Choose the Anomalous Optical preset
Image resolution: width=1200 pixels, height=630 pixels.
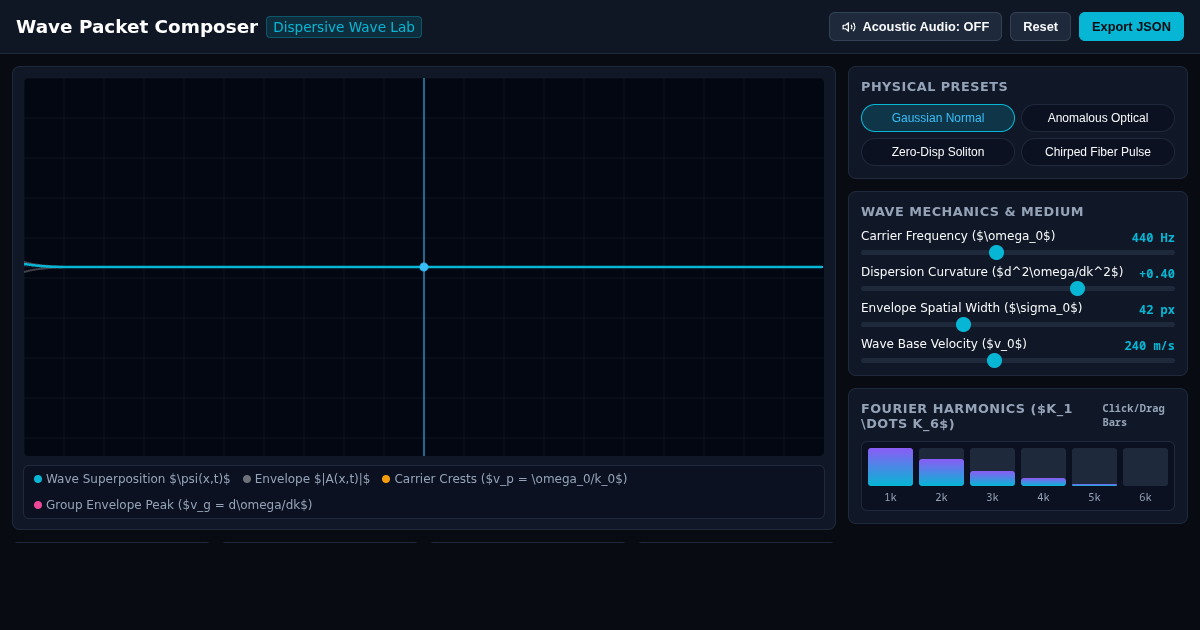[1098, 118]
